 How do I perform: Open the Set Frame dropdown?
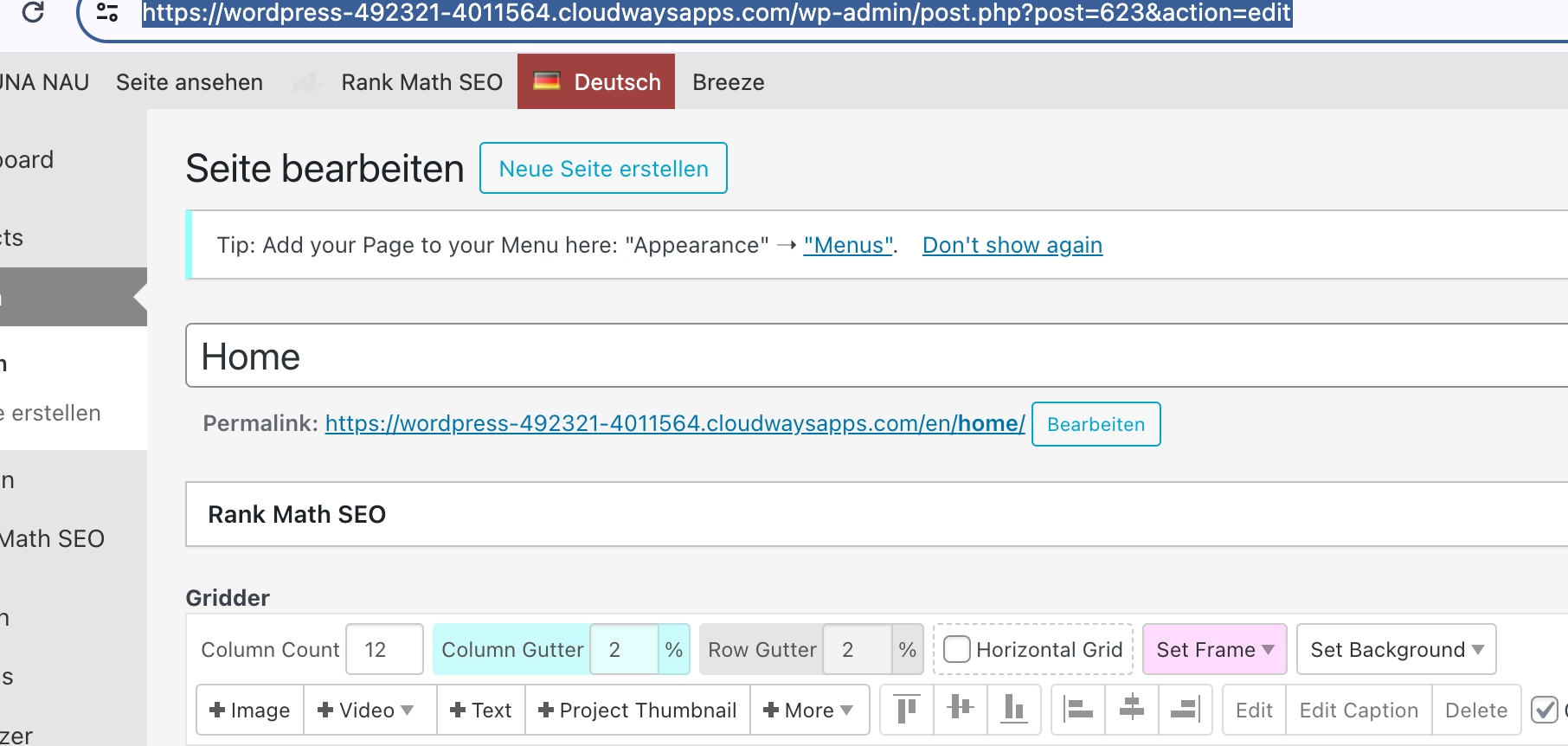pos(1214,649)
